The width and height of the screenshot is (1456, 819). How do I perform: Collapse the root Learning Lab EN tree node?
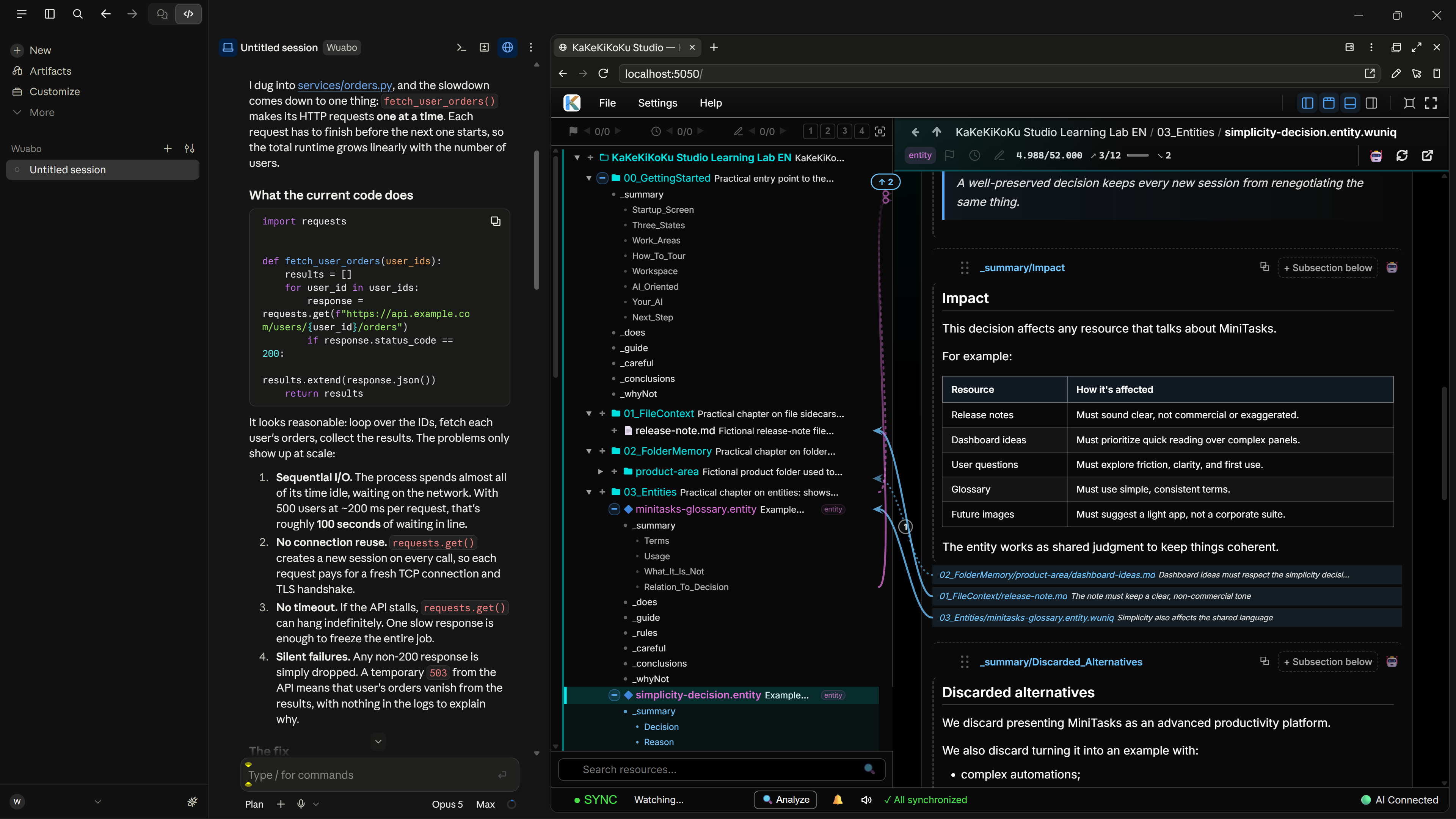[577, 158]
